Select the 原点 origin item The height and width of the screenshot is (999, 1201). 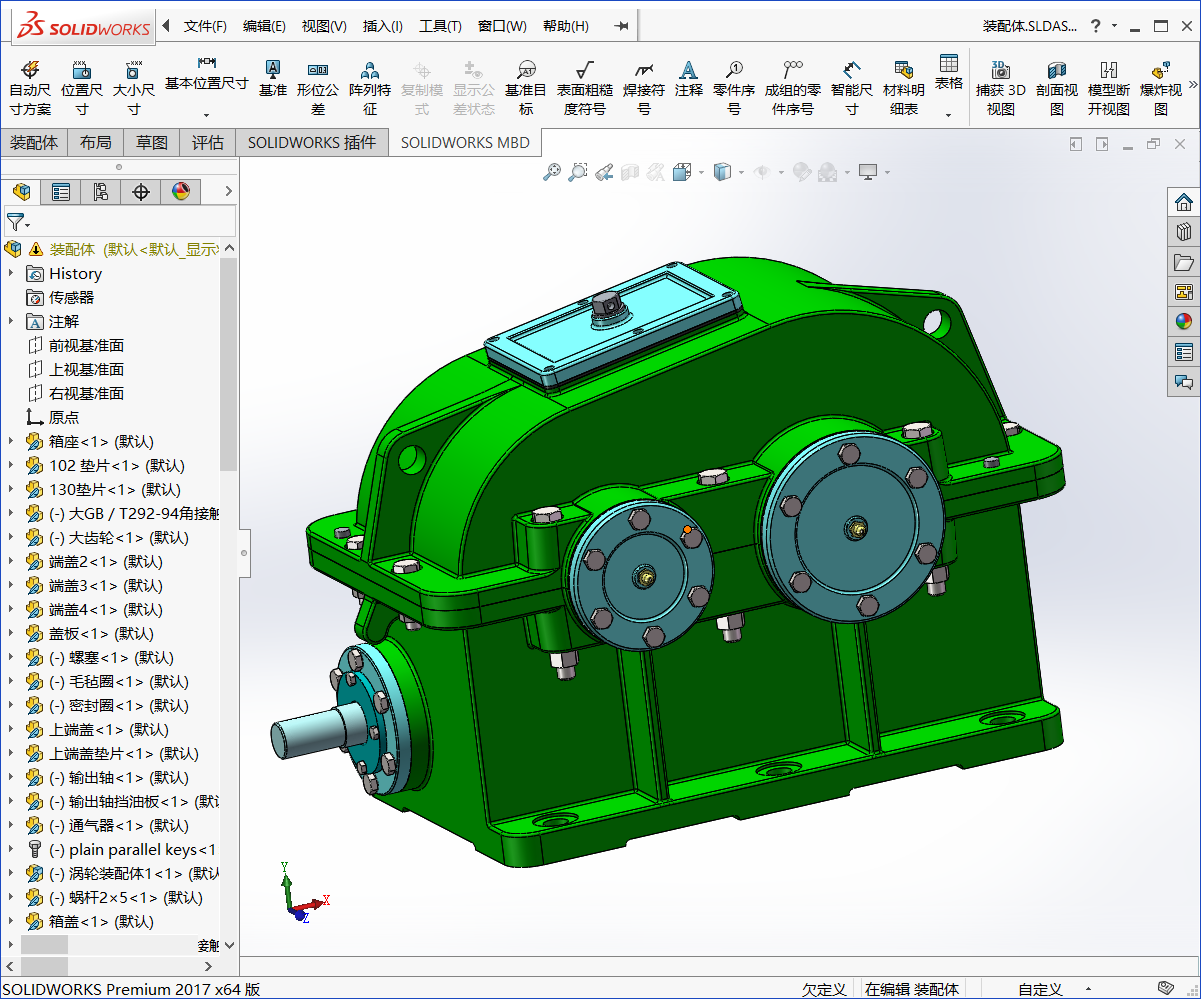[63, 417]
